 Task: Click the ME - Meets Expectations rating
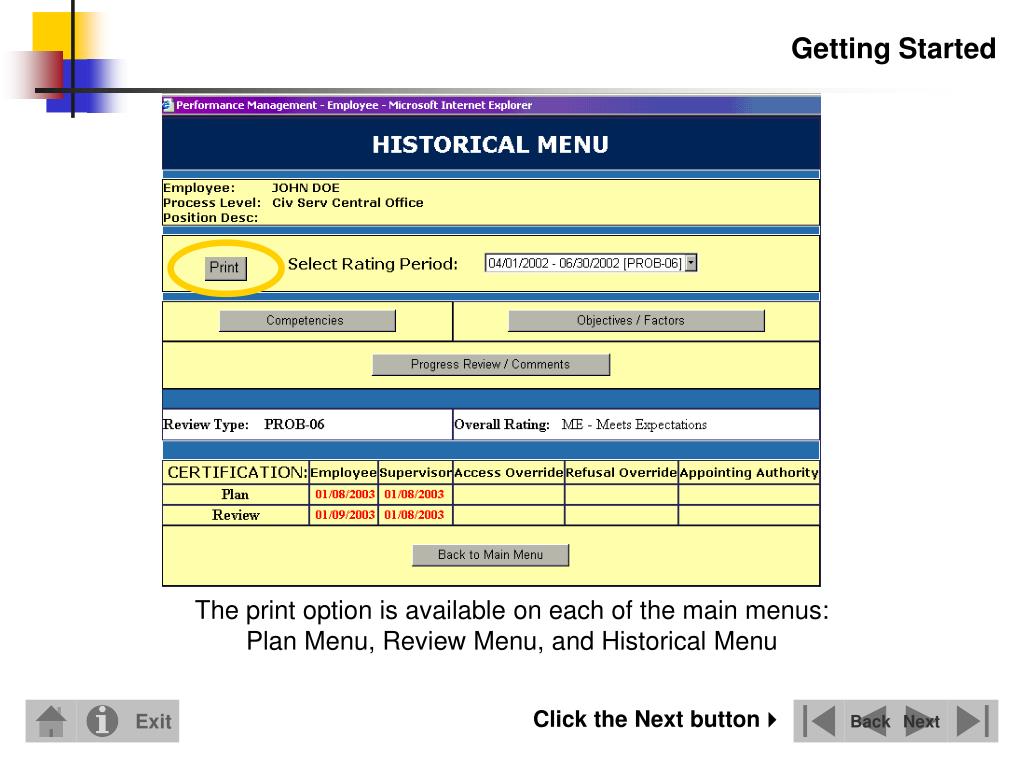634,424
